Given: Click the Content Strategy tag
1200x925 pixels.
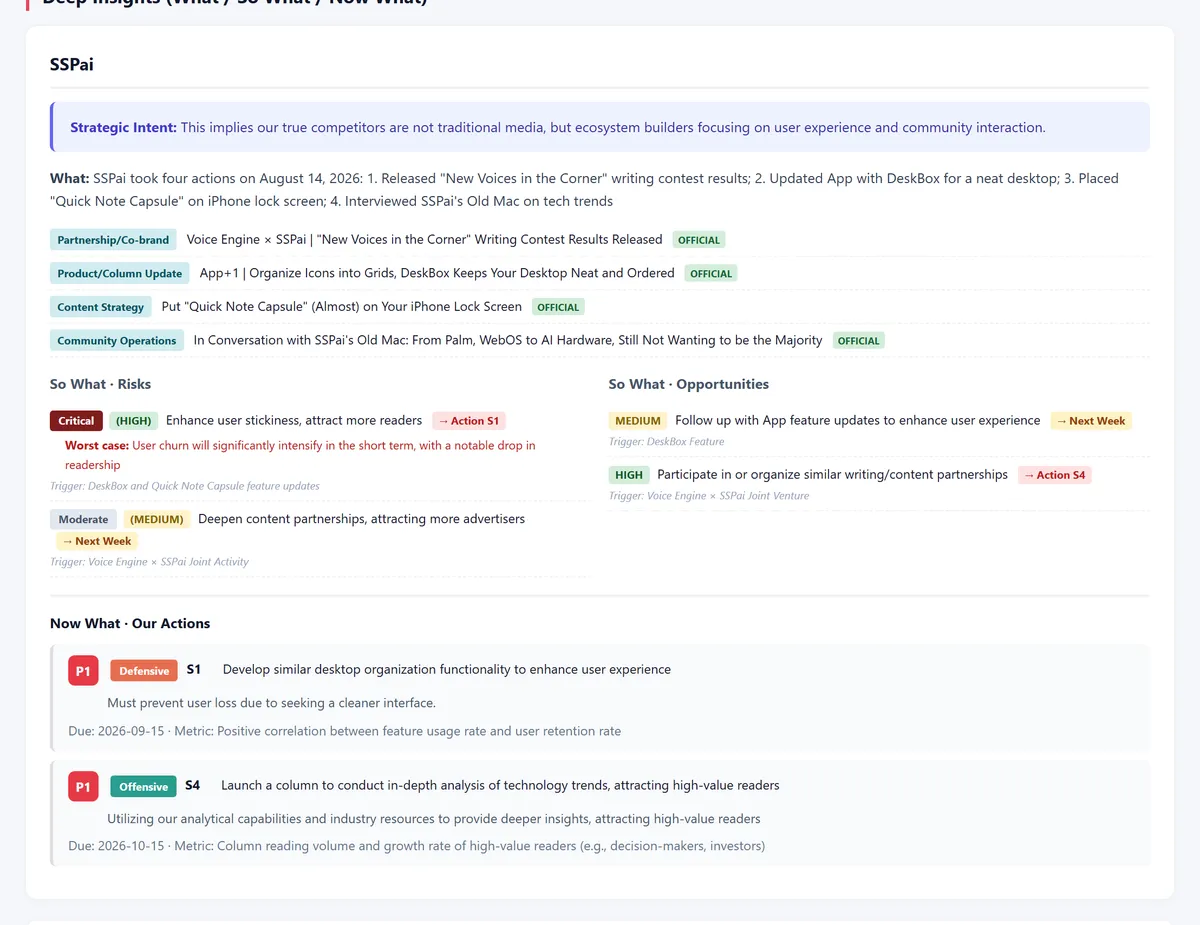Looking at the screenshot, I should click(101, 307).
